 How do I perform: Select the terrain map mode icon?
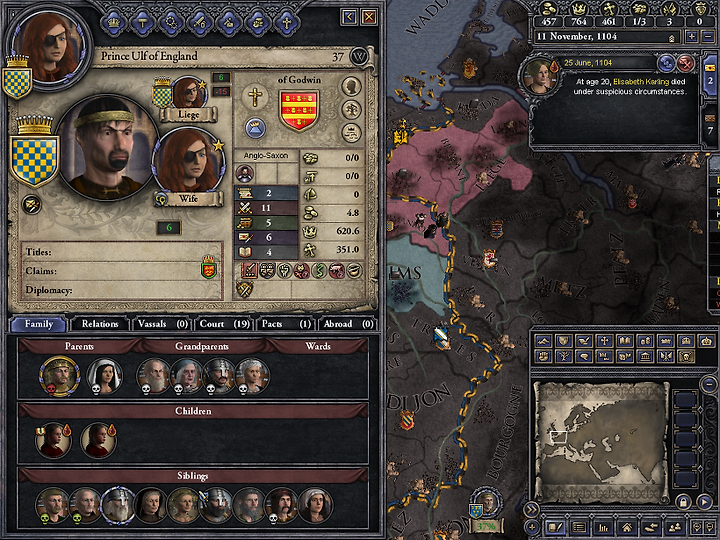click(543, 341)
